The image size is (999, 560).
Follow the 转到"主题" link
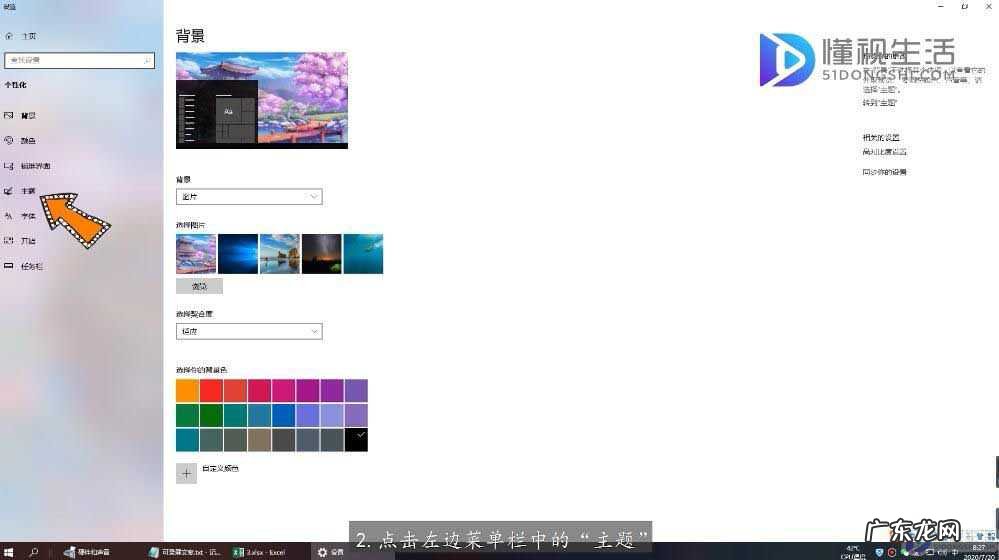click(880, 103)
